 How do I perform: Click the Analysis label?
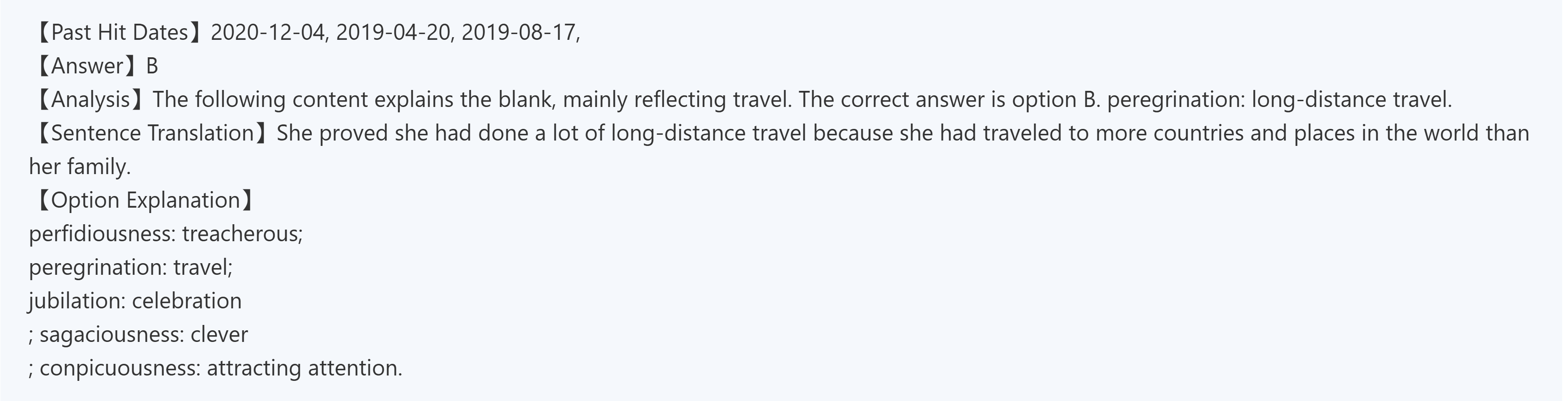click(90, 99)
